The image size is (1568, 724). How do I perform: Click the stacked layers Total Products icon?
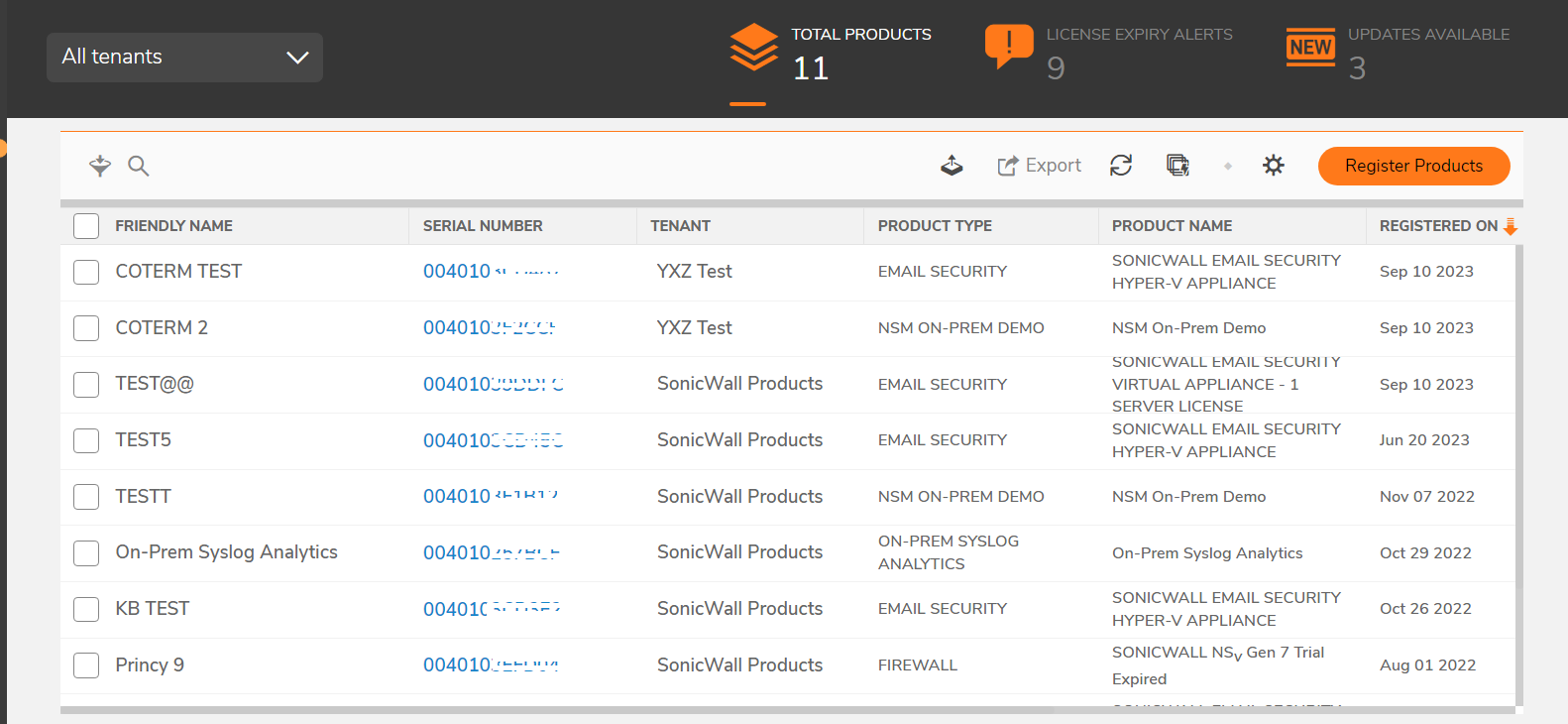pos(754,47)
